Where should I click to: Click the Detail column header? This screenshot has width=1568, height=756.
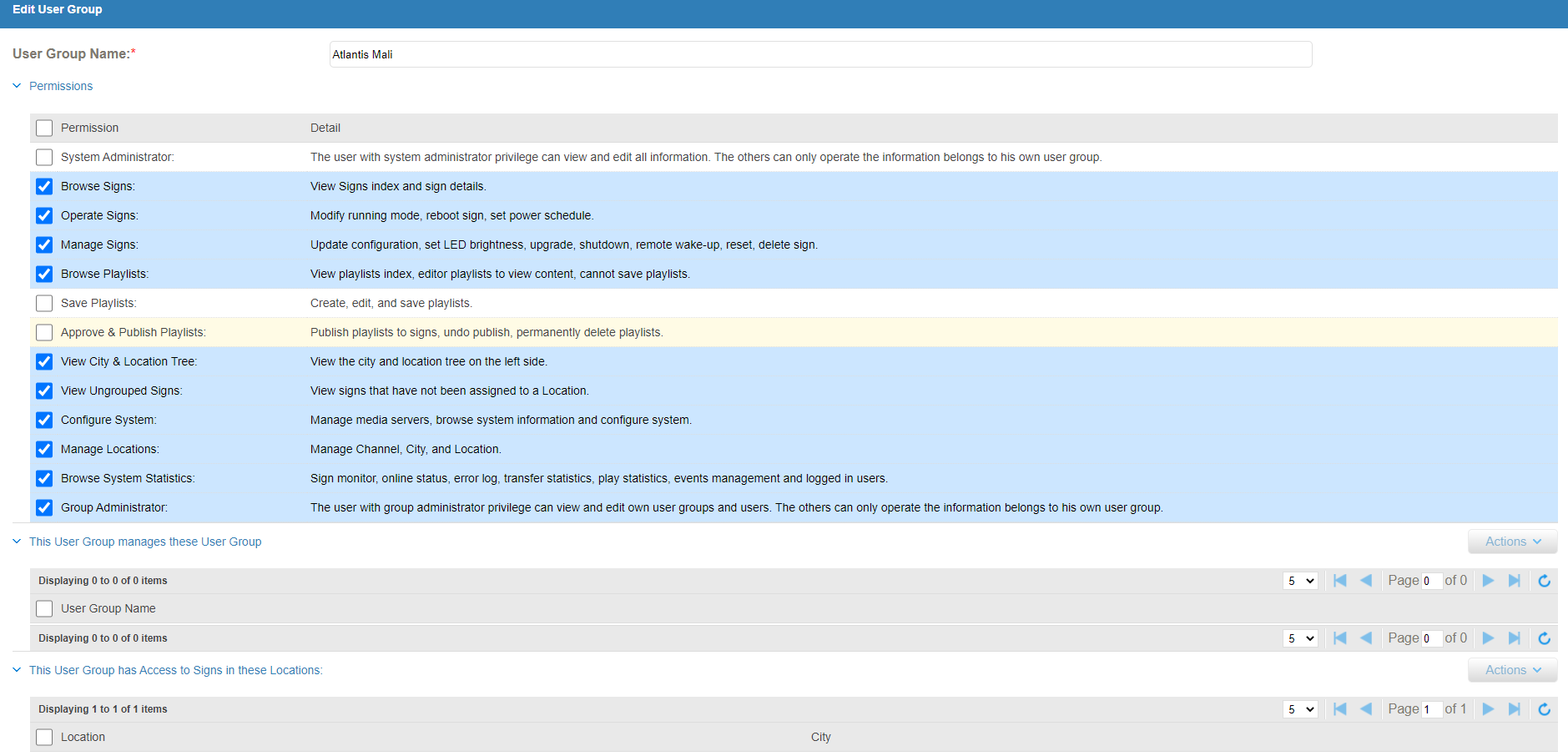pos(325,128)
